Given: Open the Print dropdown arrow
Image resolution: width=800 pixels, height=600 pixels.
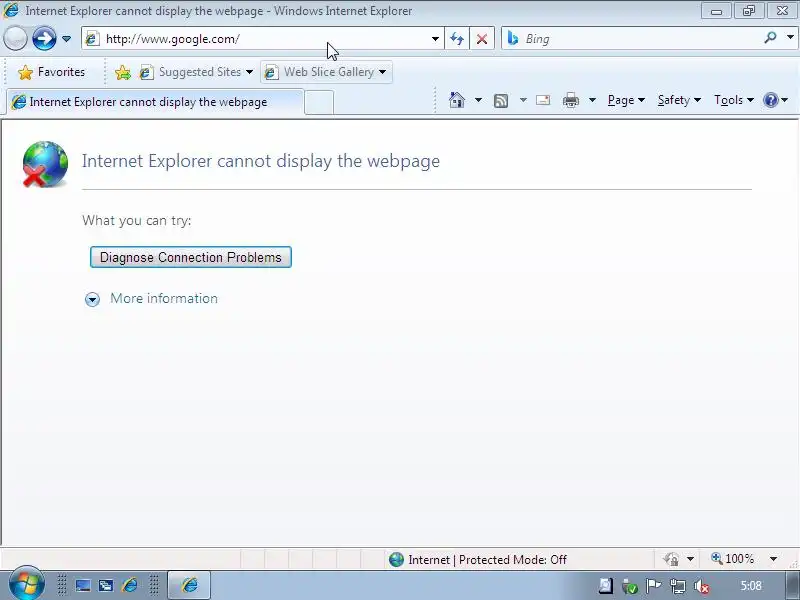Looking at the screenshot, I should [592, 100].
